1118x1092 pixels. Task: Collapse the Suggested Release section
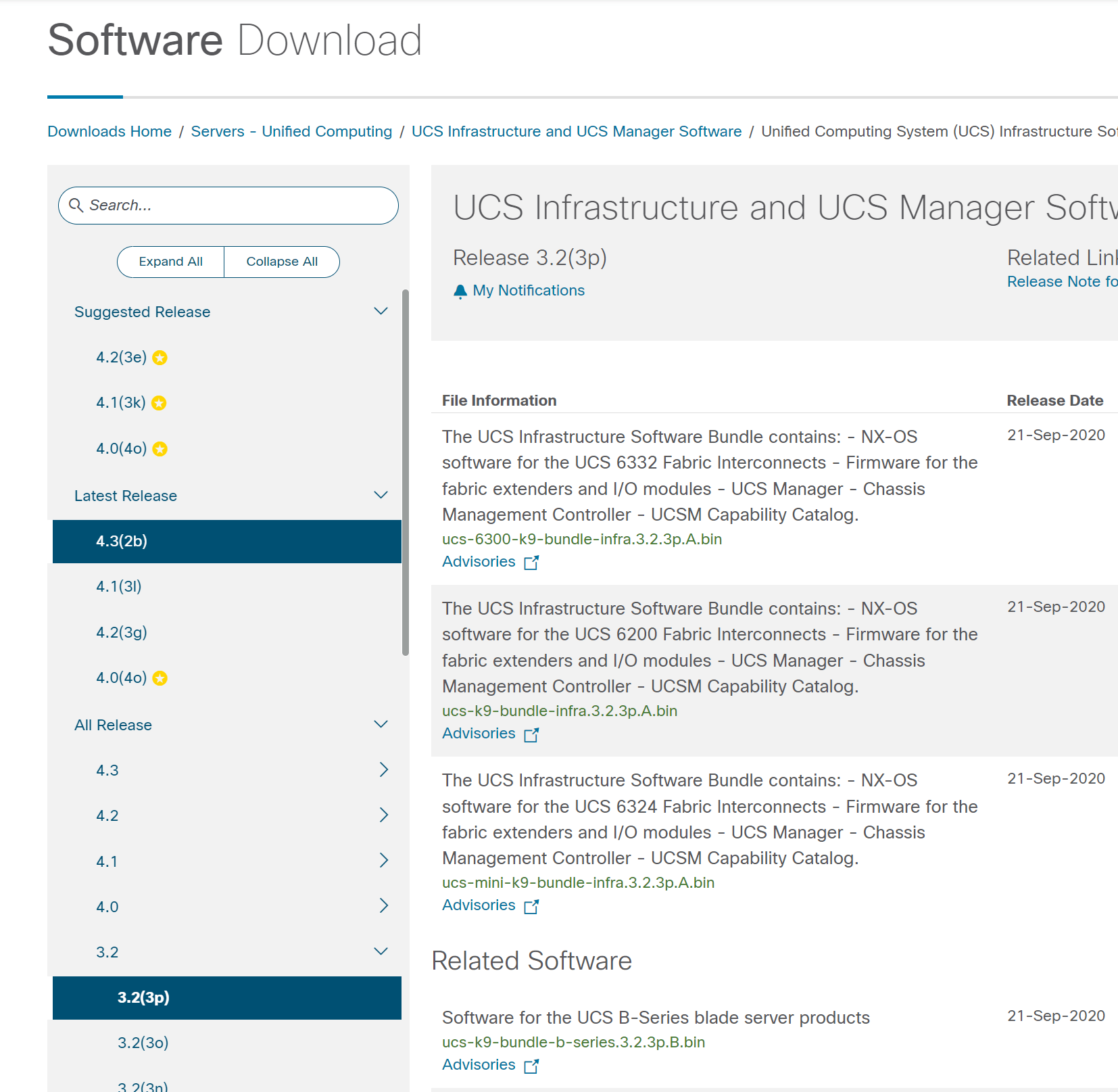[x=381, y=311]
